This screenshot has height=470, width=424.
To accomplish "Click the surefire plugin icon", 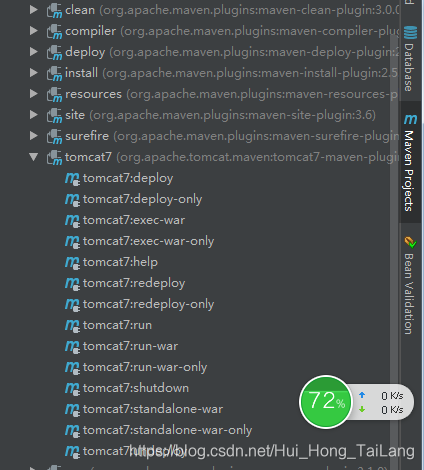I will pos(54,136).
